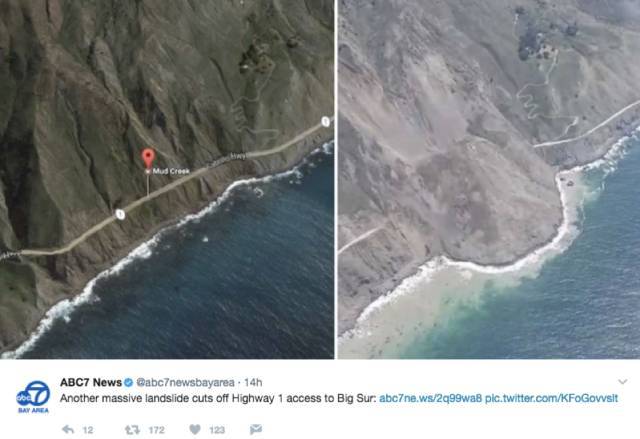Click the ABC7 Bay Area logo avatar

pyautogui.click(x=33, y=397)
